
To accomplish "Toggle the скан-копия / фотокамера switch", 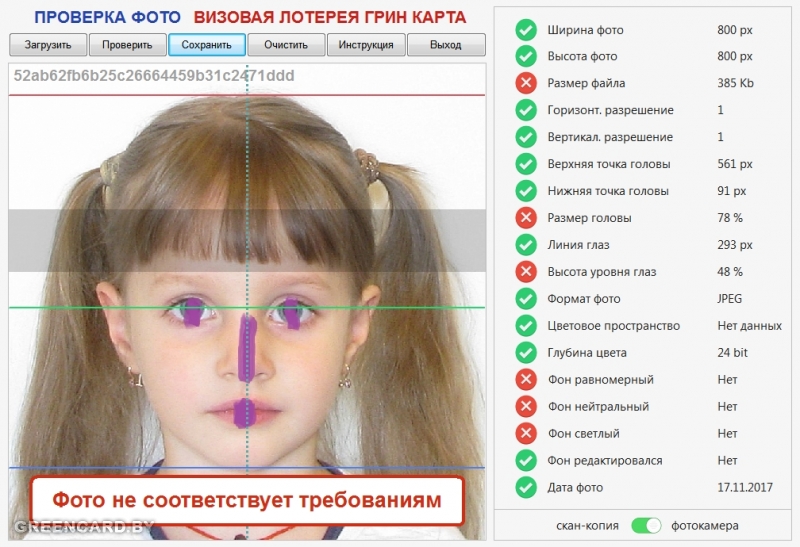I will [646, 526].
